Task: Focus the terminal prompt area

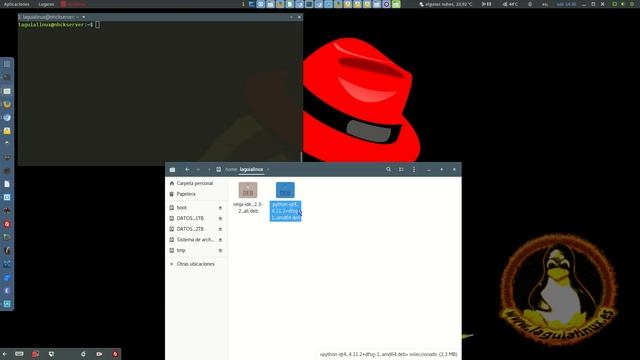Action: tap(160, 93)
